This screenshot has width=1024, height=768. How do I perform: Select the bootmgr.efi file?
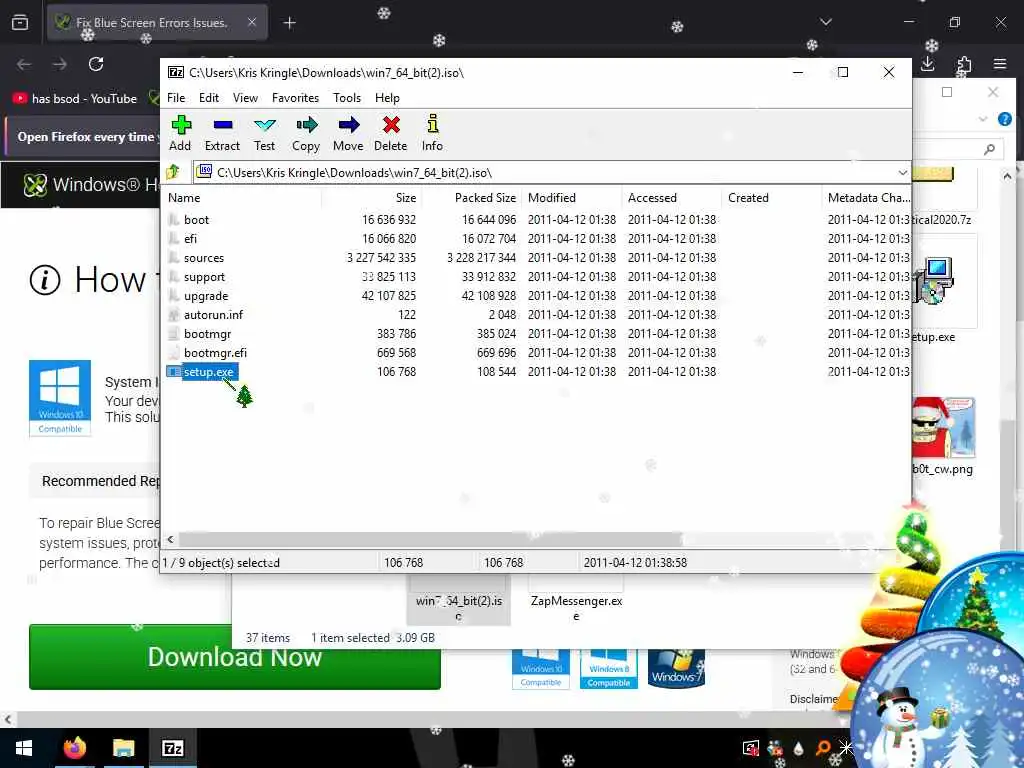tap(215, 353)
